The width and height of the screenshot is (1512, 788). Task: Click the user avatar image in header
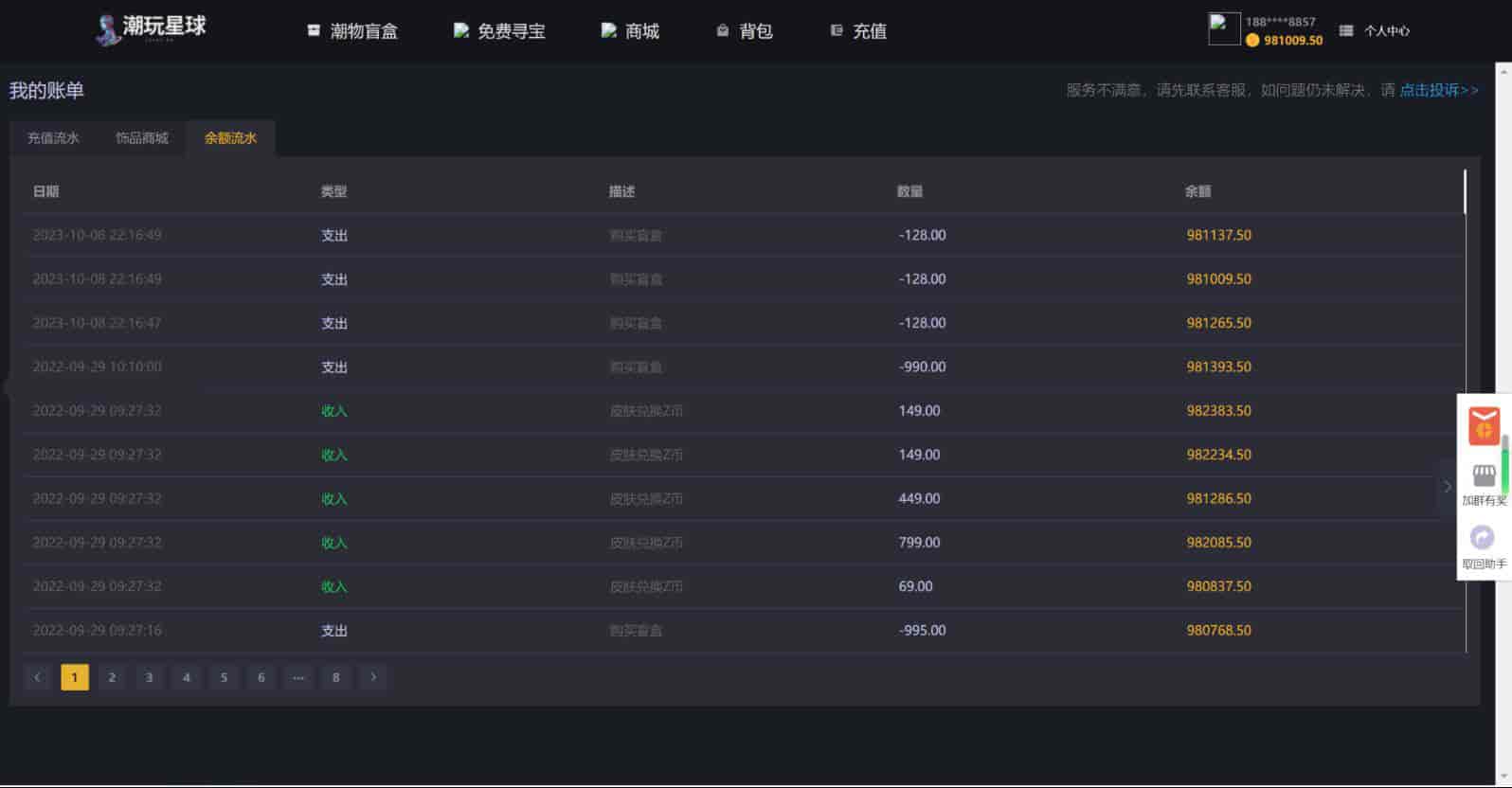click(1224, 29)
